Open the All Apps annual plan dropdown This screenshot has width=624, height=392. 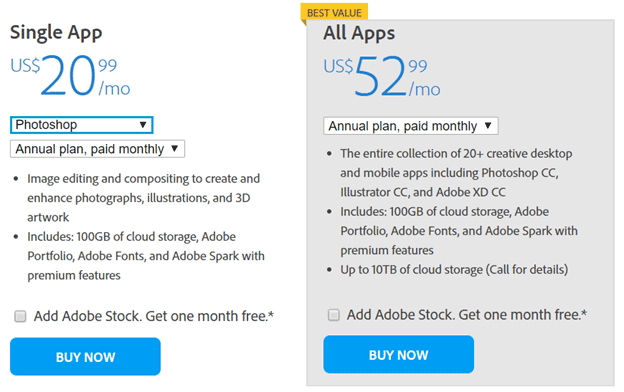[411, 126]
